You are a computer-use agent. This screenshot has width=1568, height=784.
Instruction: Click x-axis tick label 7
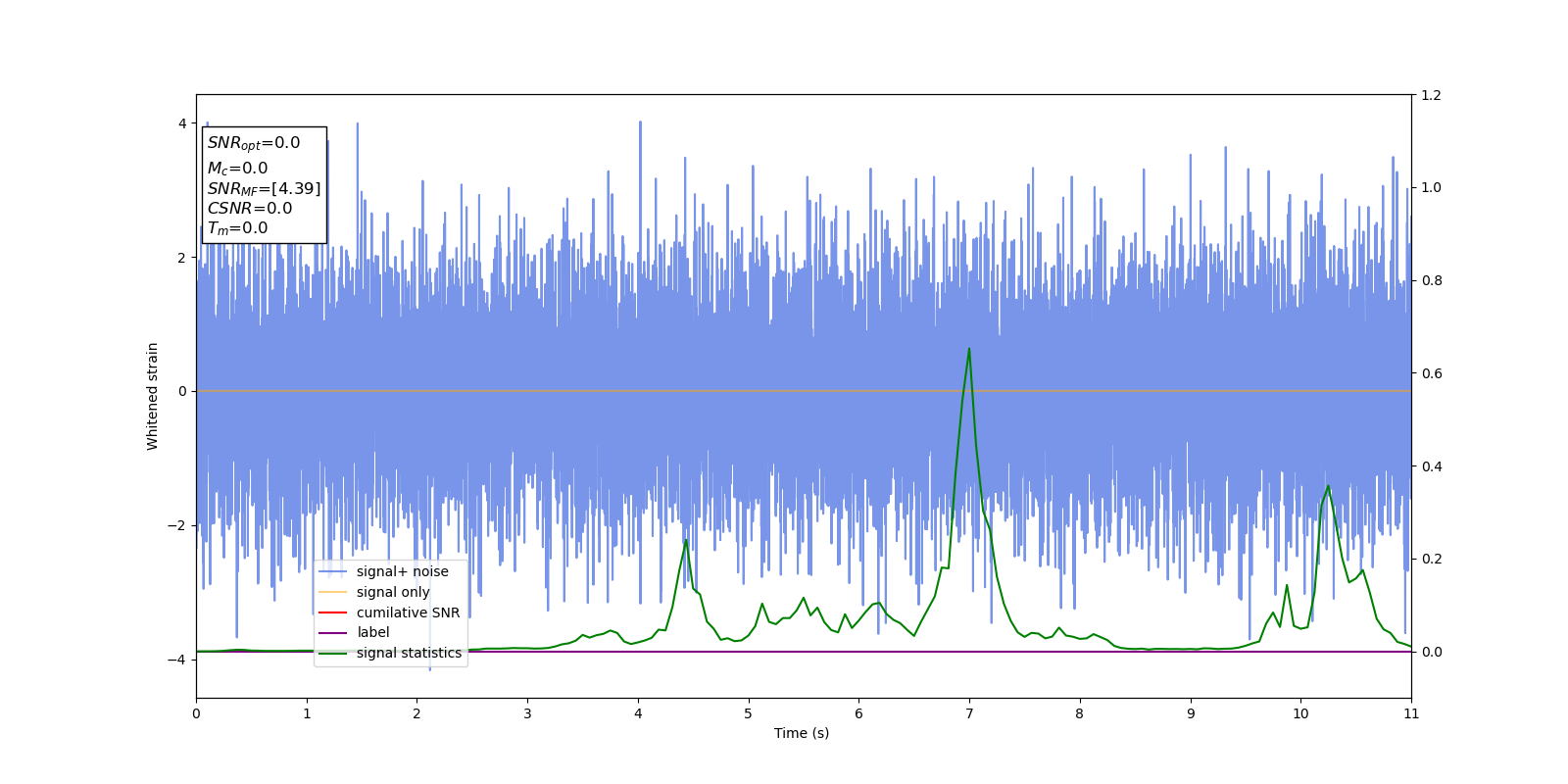tap(969, 713)
